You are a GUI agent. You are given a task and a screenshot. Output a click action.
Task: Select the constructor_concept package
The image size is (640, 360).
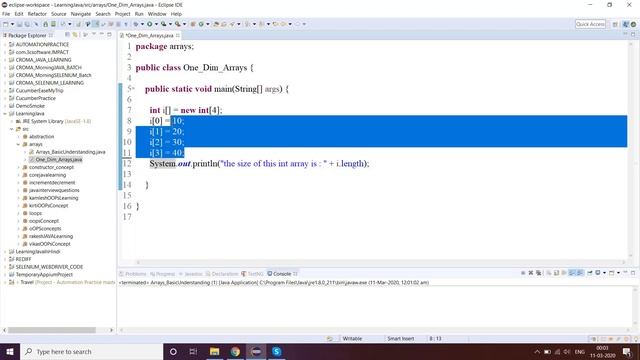(51, 167)
